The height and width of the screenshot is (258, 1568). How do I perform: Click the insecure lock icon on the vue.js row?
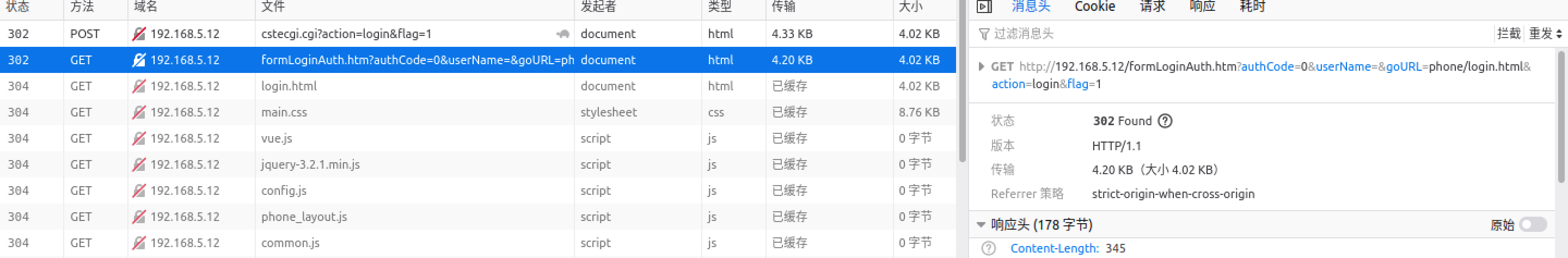pyautogui.click(x=139, y=139)
